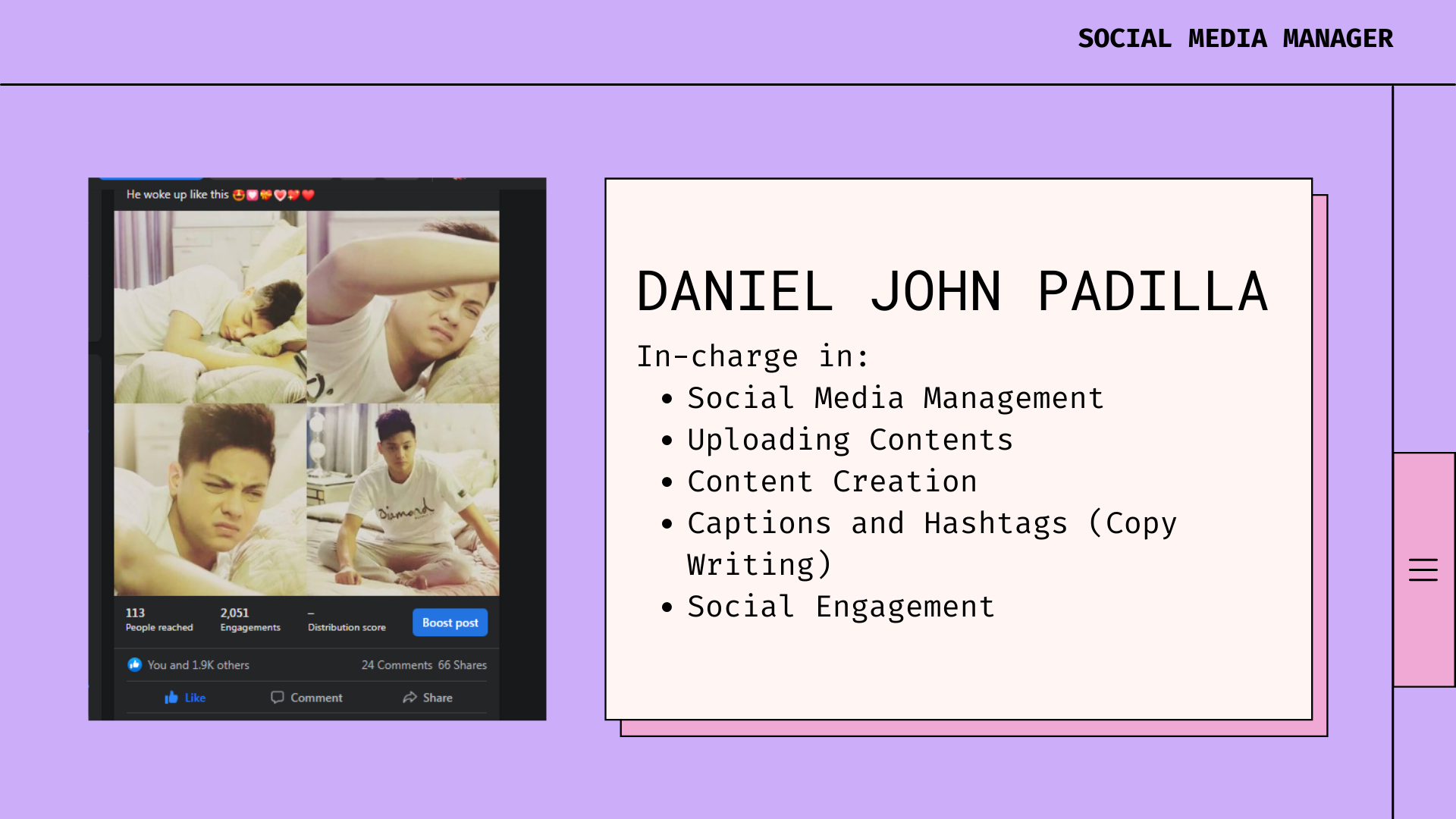Viewport: 1456px width, 819px height.
Task: Click the red heart emoji in caption
Action: tap(308, 195)
